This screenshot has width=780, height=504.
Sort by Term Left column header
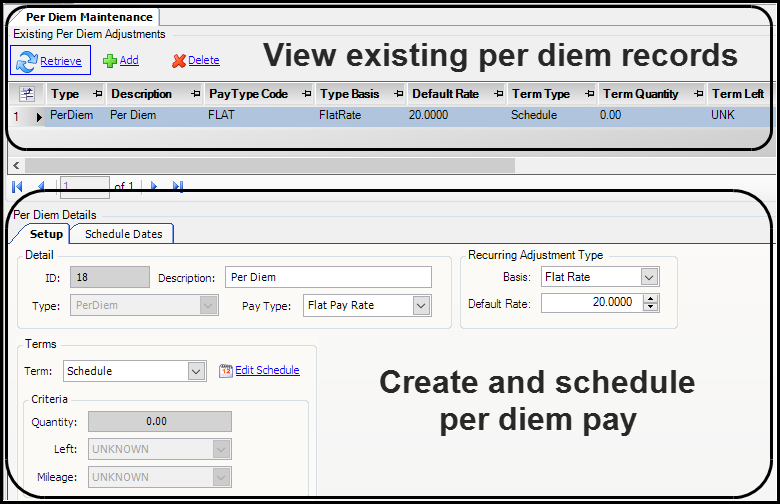738,94
